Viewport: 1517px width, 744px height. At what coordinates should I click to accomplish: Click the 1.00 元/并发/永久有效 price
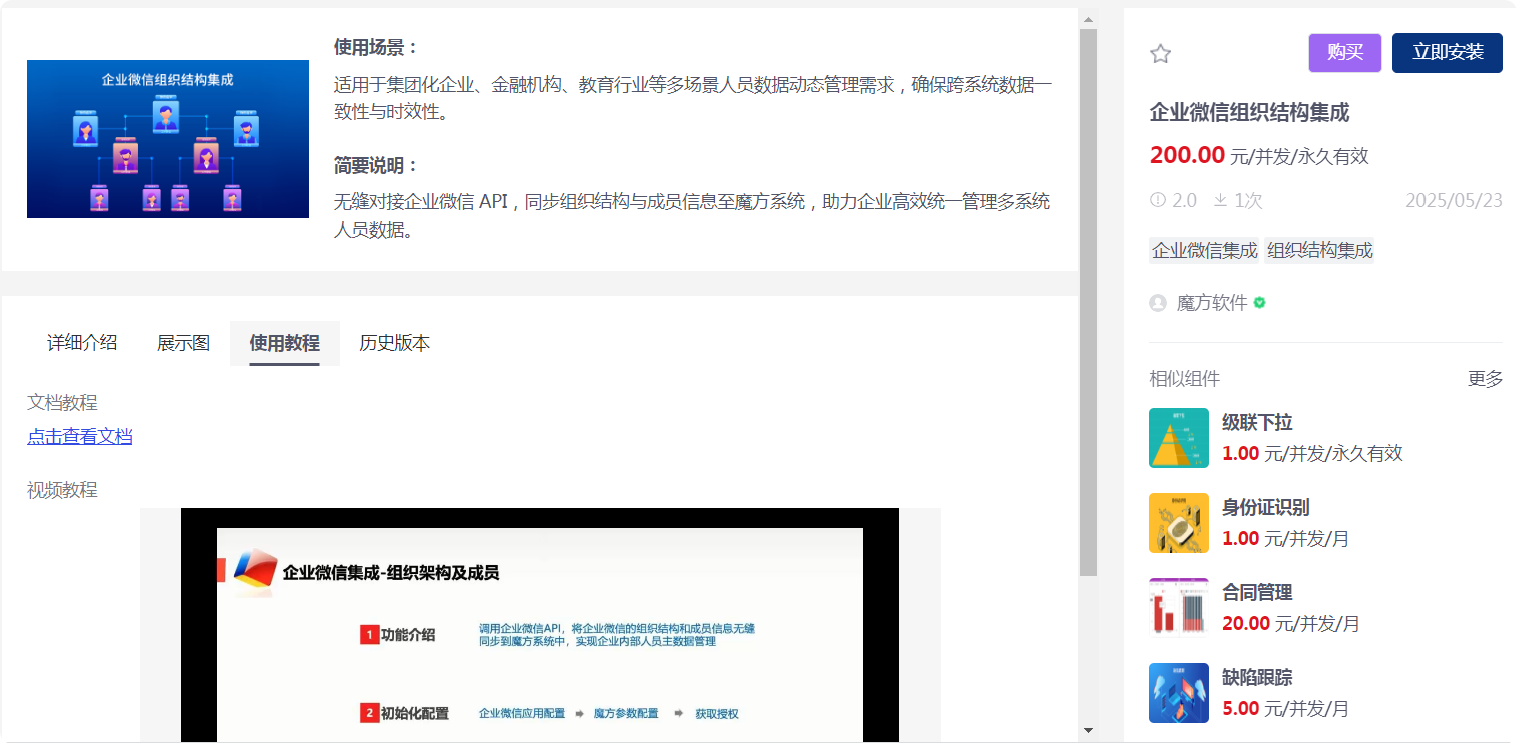click(x=1312, y=453)
